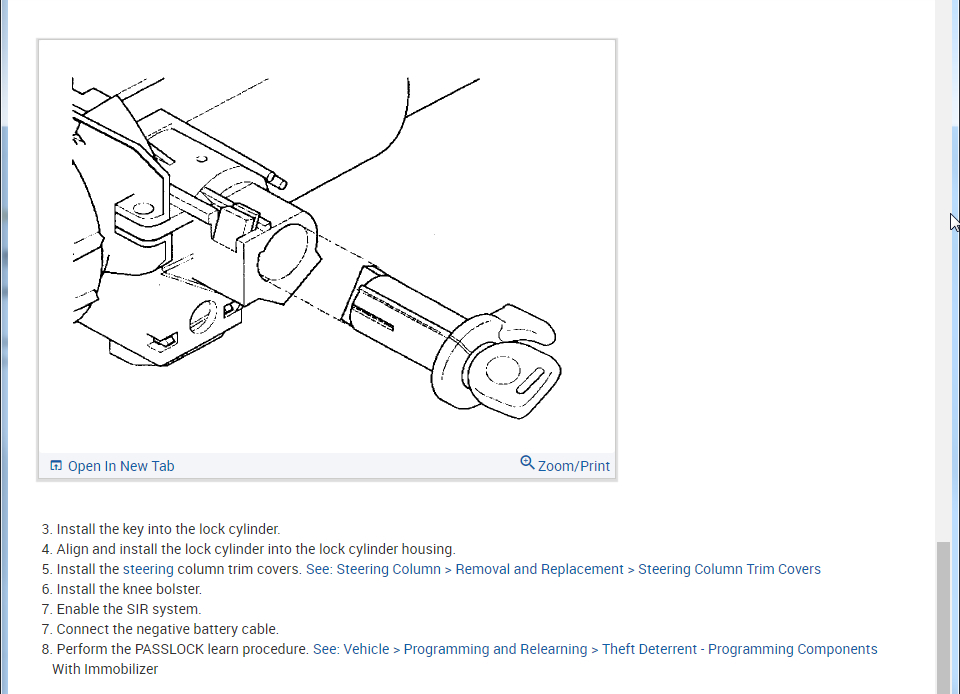Select text 'Install the key into the lock cylinder.'

168,529
